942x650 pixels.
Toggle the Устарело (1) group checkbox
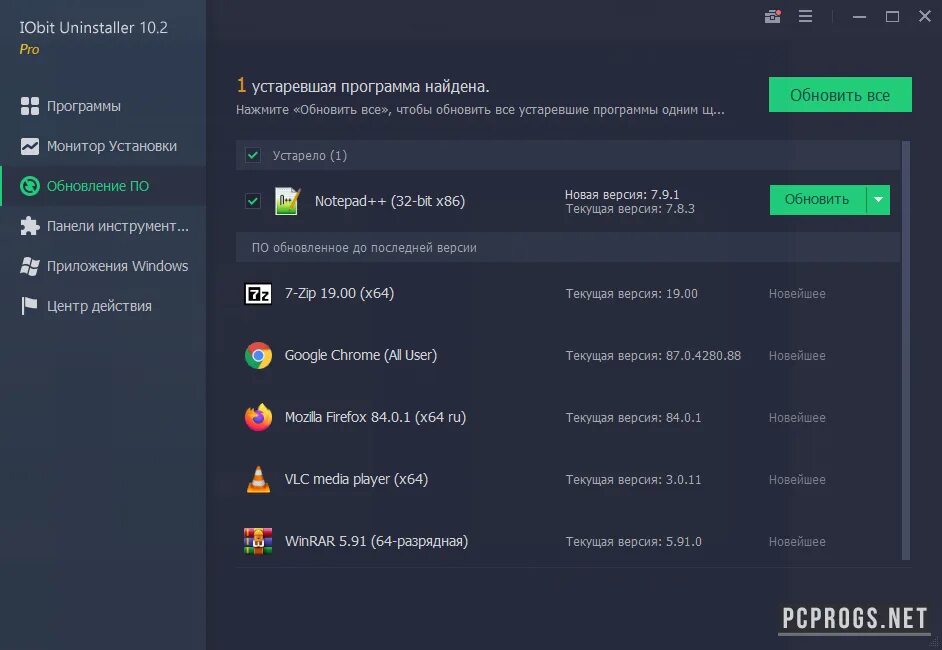point(253,156)
